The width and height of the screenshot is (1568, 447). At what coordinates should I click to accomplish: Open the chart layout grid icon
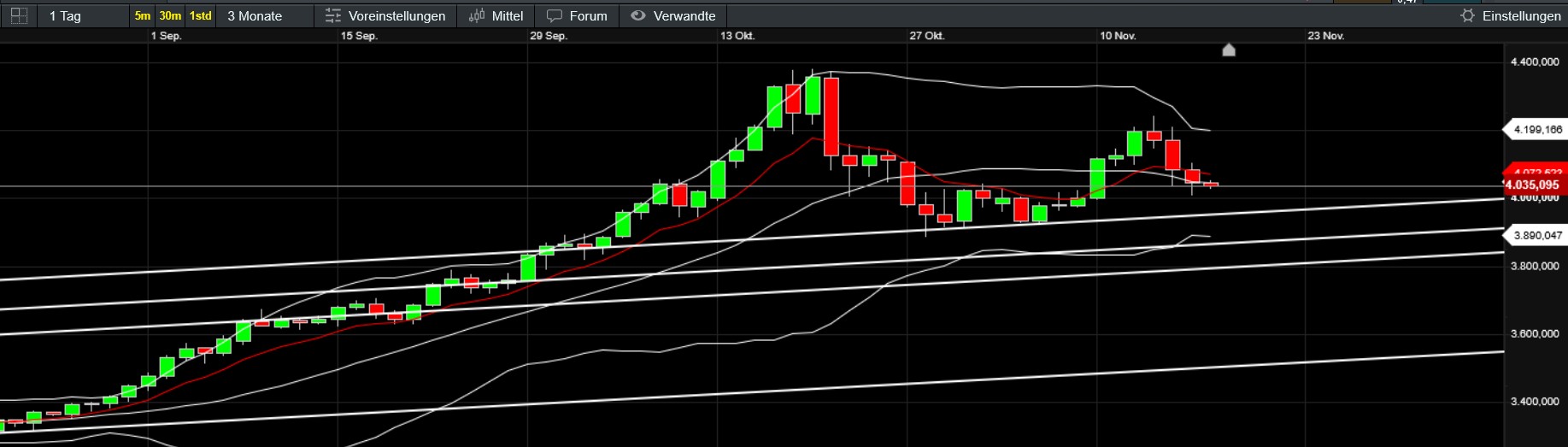point(18,15)
